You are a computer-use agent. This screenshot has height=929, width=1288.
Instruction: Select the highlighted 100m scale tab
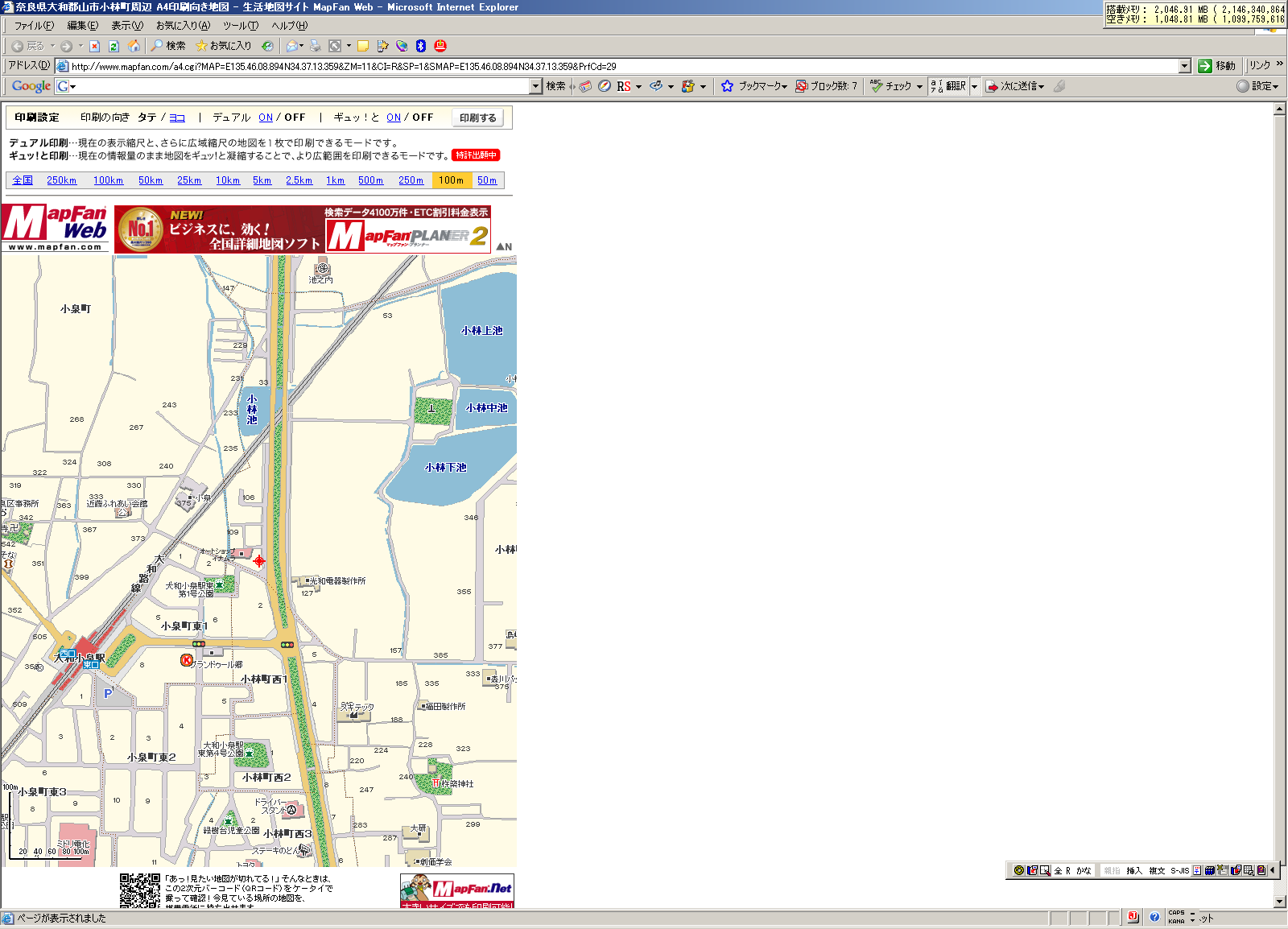pos(452,180)
